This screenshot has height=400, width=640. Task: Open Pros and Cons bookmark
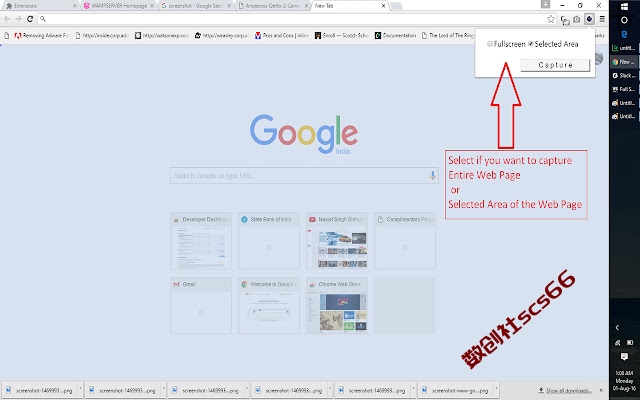[282, 36]
